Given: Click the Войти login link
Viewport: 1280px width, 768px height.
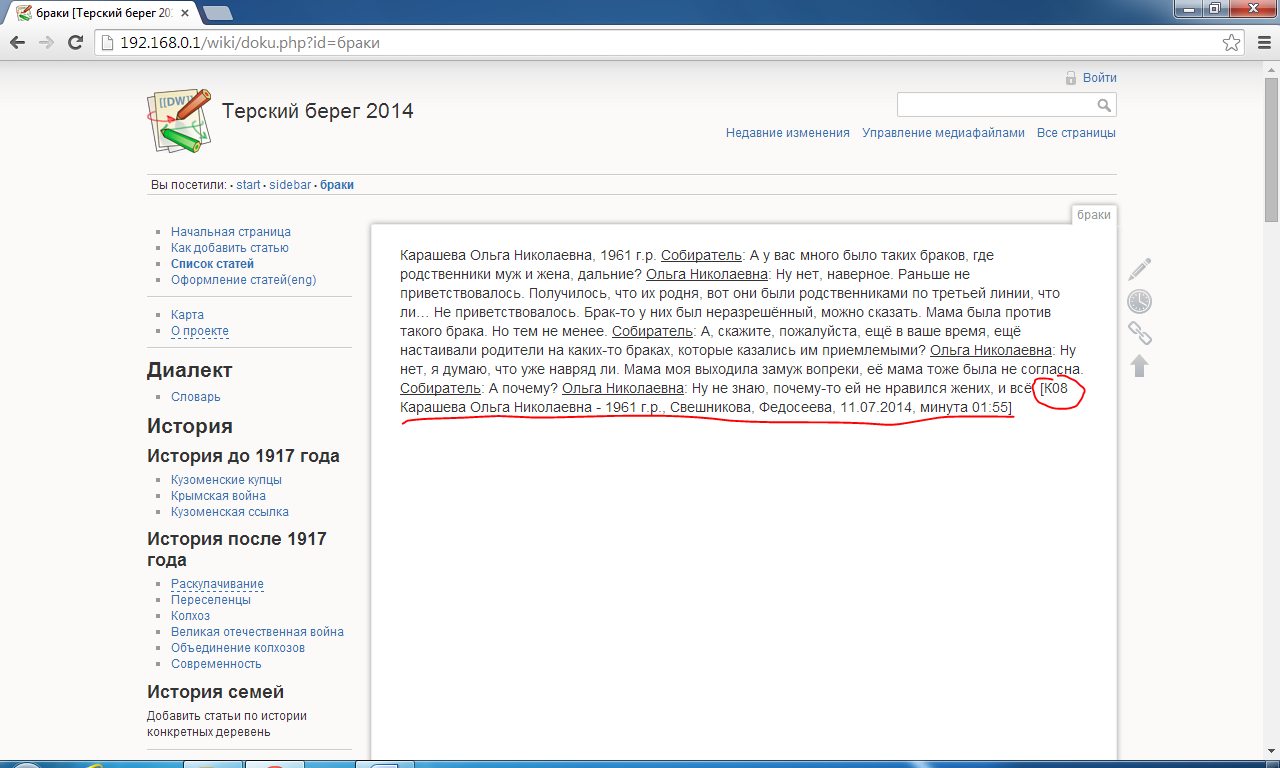Looking at the screenshot, I should (1099, 78).
